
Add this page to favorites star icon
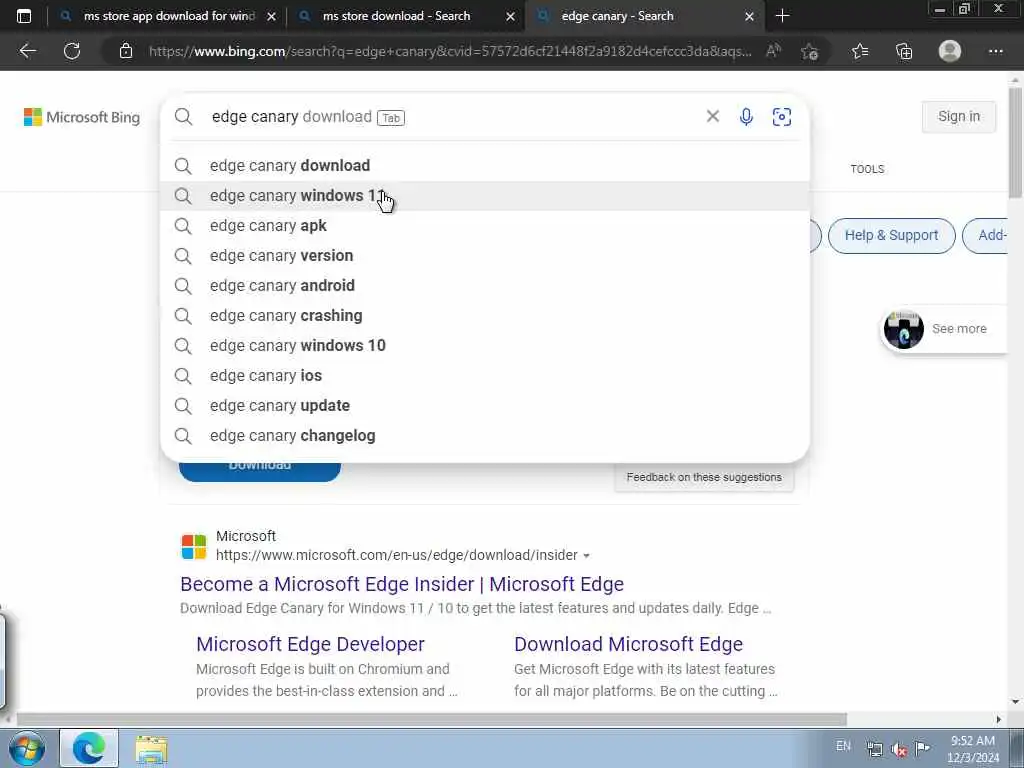[809, 51]
